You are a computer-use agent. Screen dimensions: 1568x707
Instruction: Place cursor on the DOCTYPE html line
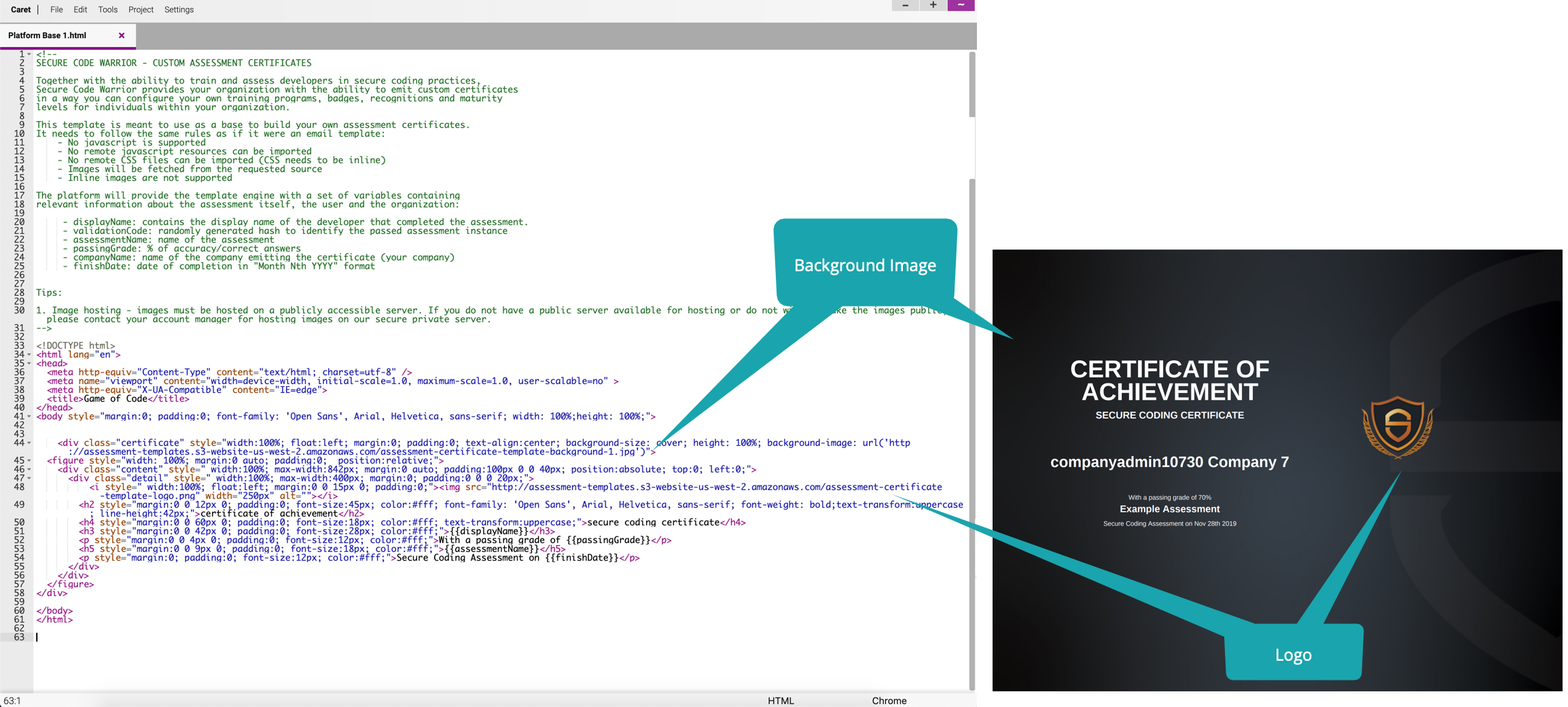click(x=75, y=345)
